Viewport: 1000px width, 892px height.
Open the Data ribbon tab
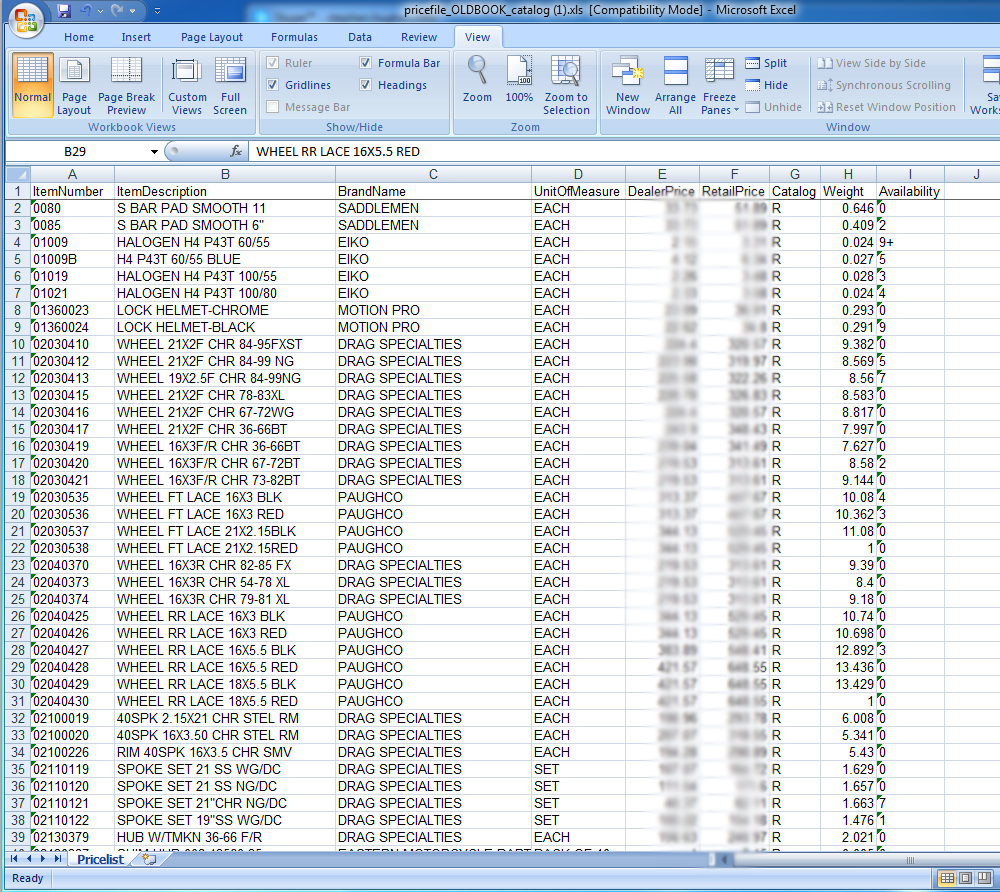coord(360,37)
